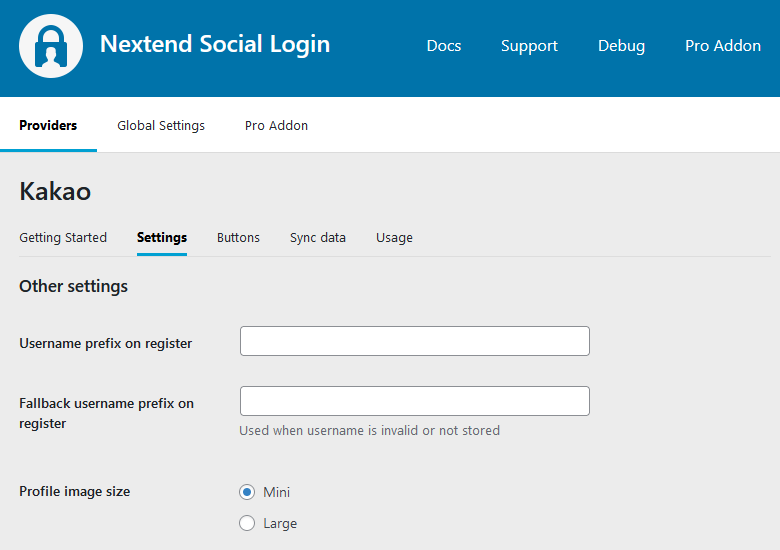Go to Kakao Getting Started tab
780x550 pixels.
(x=63, y=238)
